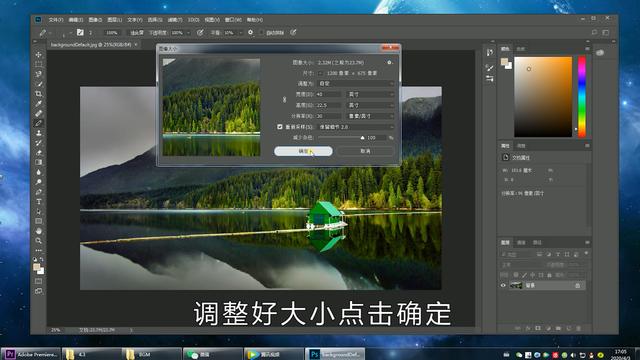Screen dimensions: 640x360
Task: Toggle airbrush pressure icon in options bar
Action: tap(200, 32)
